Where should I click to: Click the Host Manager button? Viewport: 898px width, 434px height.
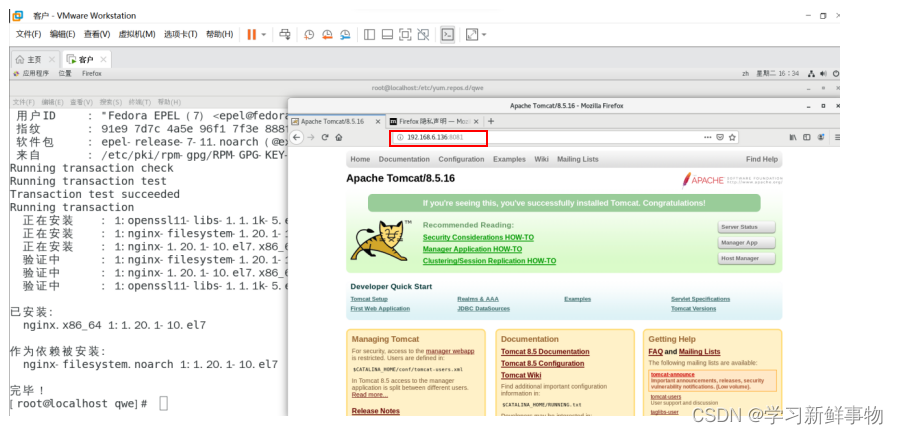(747, 258)
